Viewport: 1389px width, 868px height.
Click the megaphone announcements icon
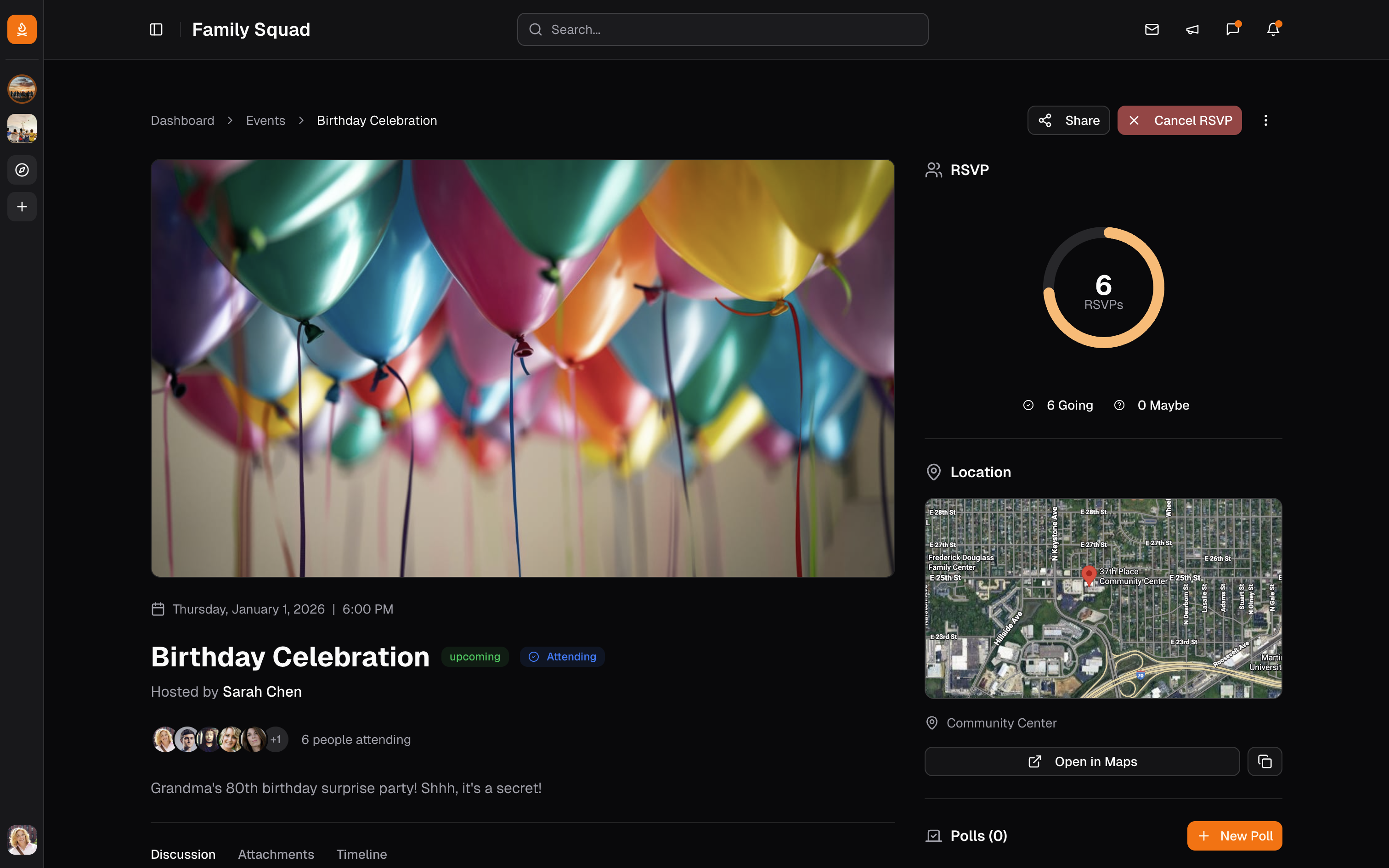coord(1192,29)
